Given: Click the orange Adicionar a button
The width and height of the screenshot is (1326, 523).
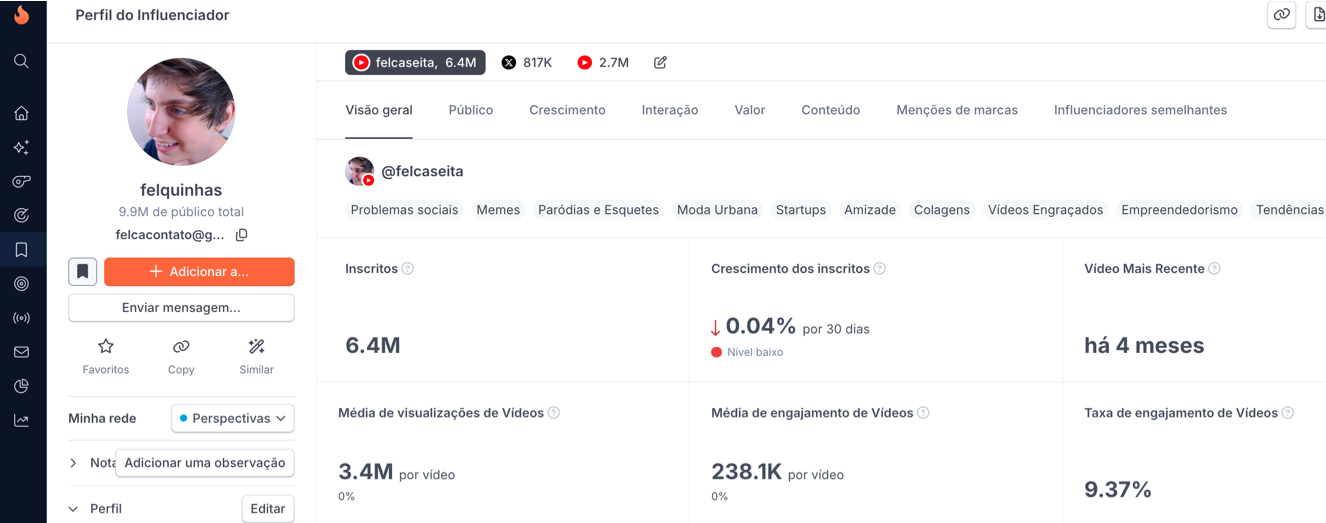Looking at the screenshot, I should (x=199, y=272).
